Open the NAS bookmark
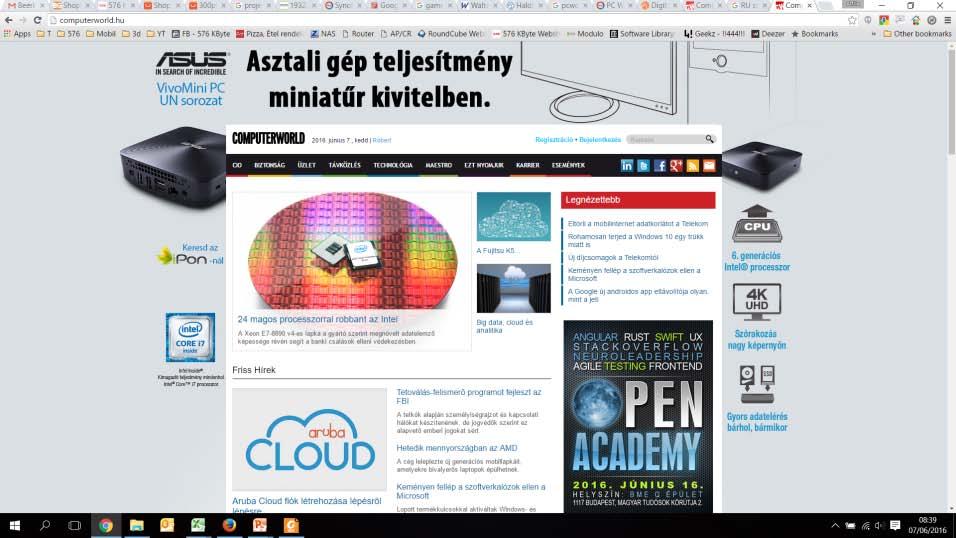 point(323,34)
